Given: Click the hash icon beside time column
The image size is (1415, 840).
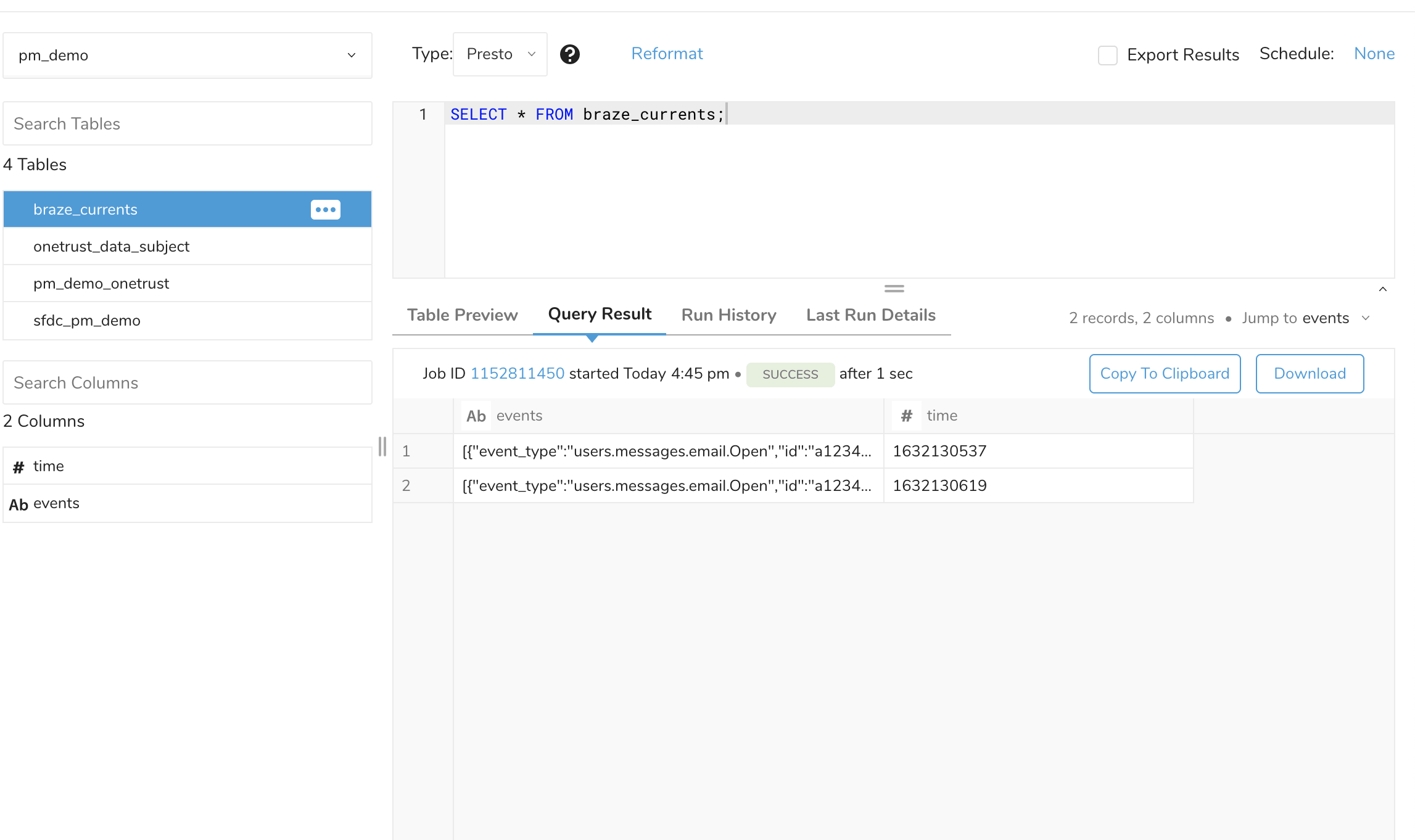Looking at the screenshot, I should (19, 467).
